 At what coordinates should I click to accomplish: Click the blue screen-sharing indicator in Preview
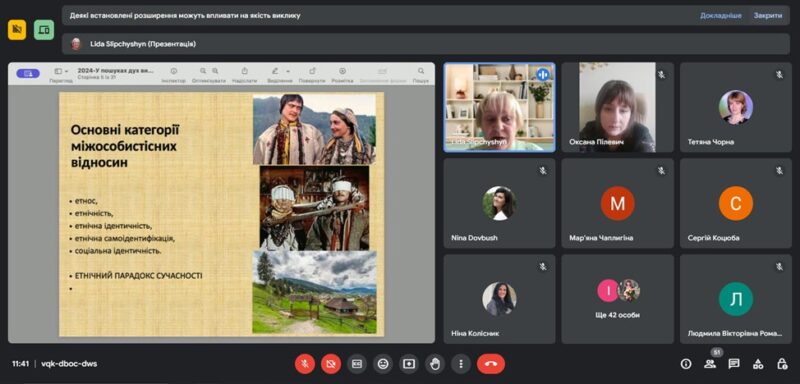[x=28, y=73]
